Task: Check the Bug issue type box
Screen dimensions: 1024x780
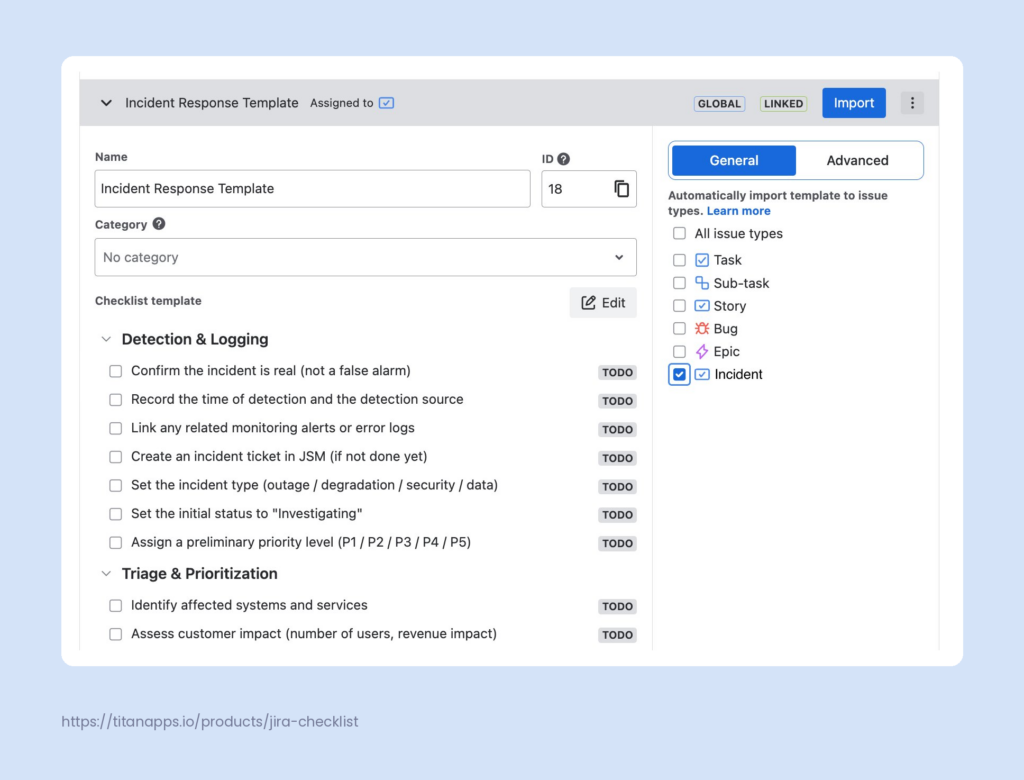Action: (x=679, y=329)
